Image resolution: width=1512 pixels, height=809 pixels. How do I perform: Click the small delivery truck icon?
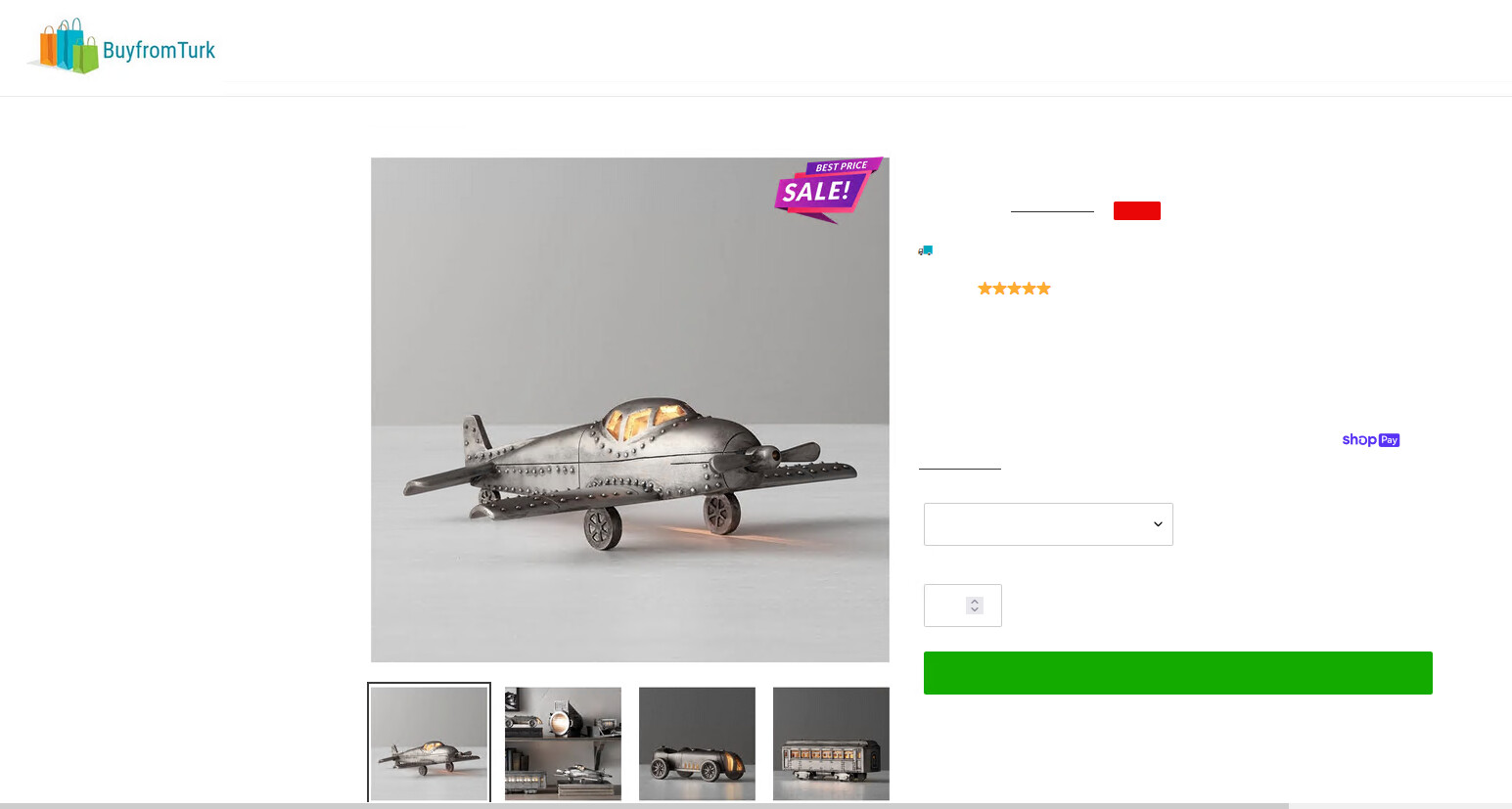[926, 250]
